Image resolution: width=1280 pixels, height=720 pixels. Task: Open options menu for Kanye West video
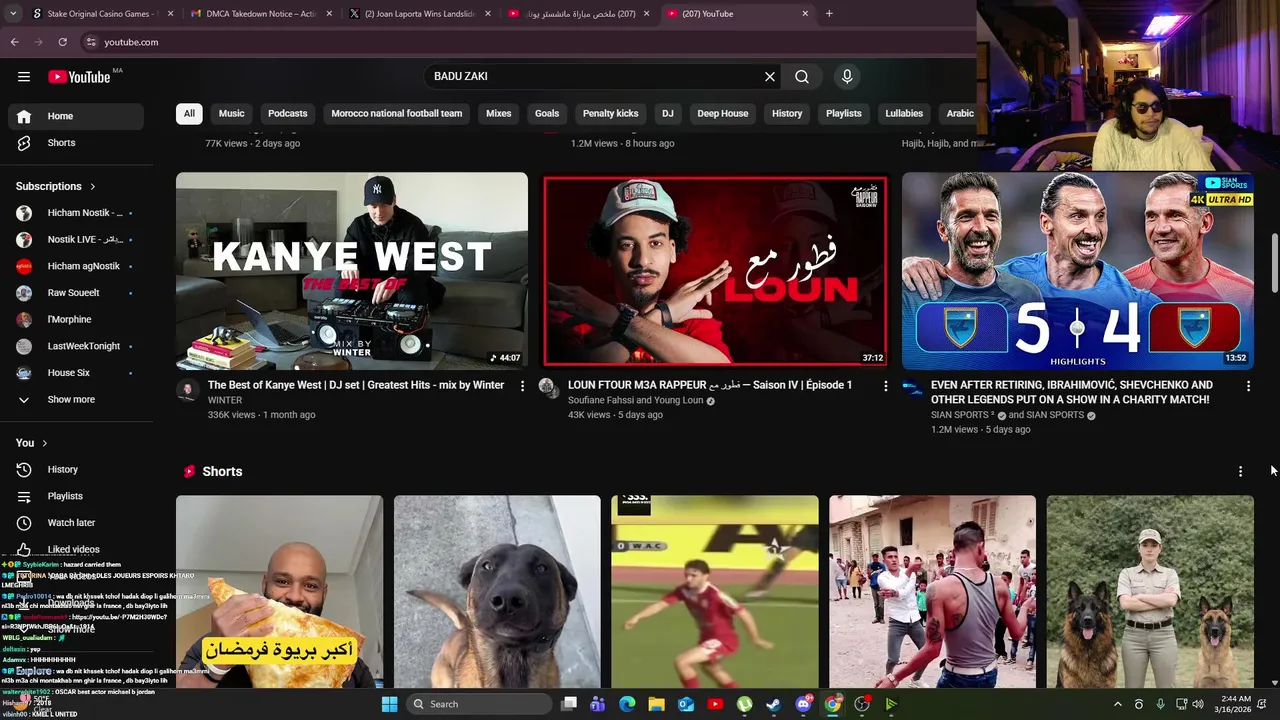coord(522,386)
